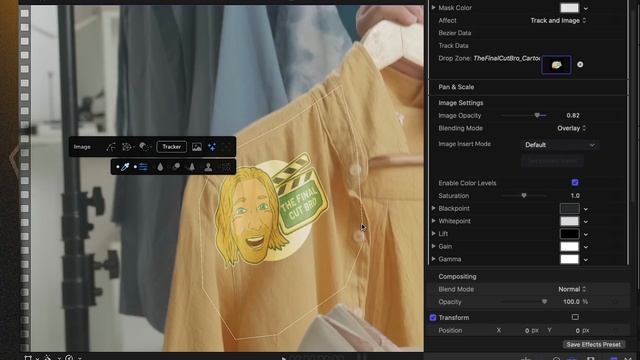
Task: Click the Tracker button
Action: [x=171, y=147]
